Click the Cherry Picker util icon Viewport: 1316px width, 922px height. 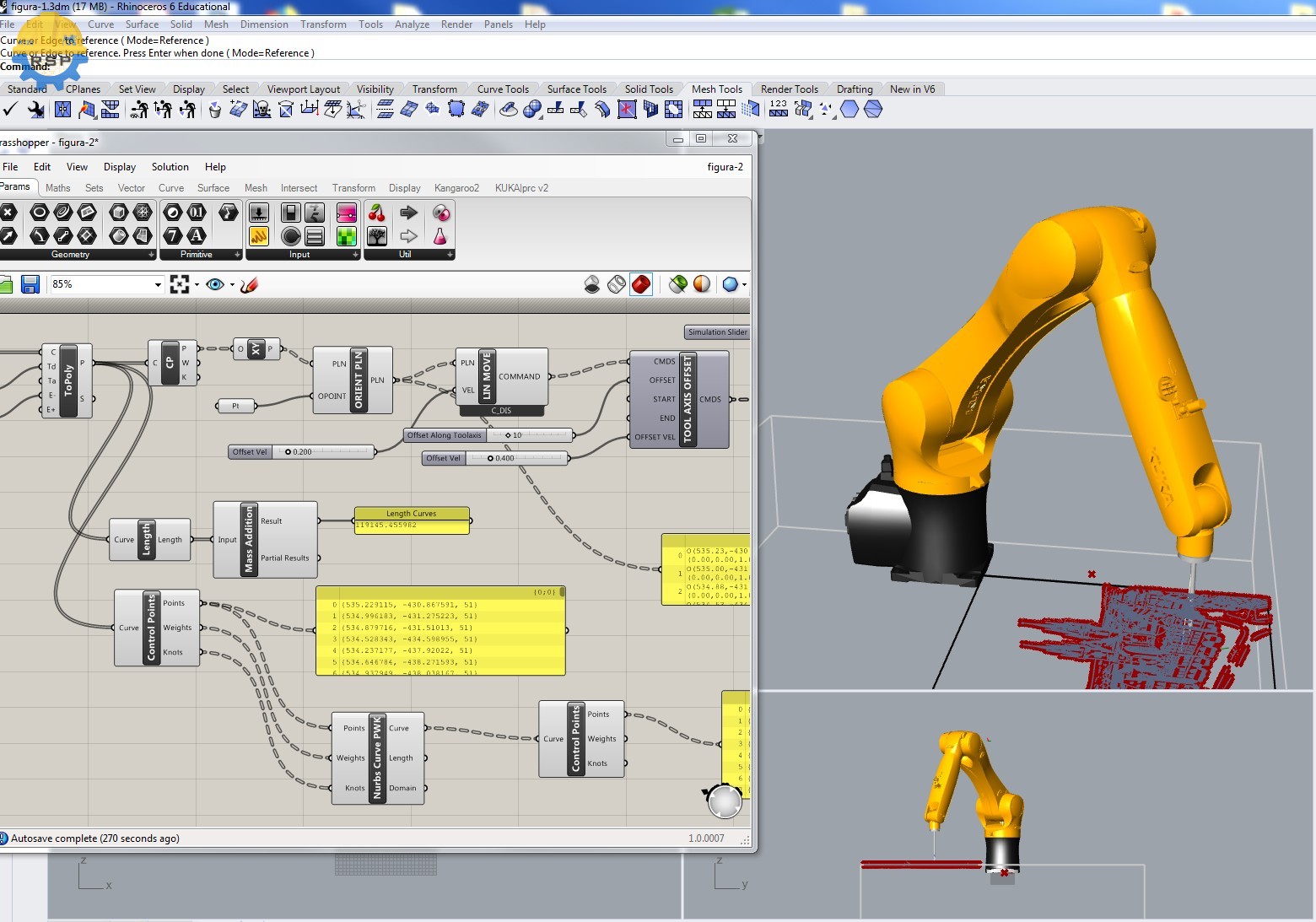(x=377, y=213)
